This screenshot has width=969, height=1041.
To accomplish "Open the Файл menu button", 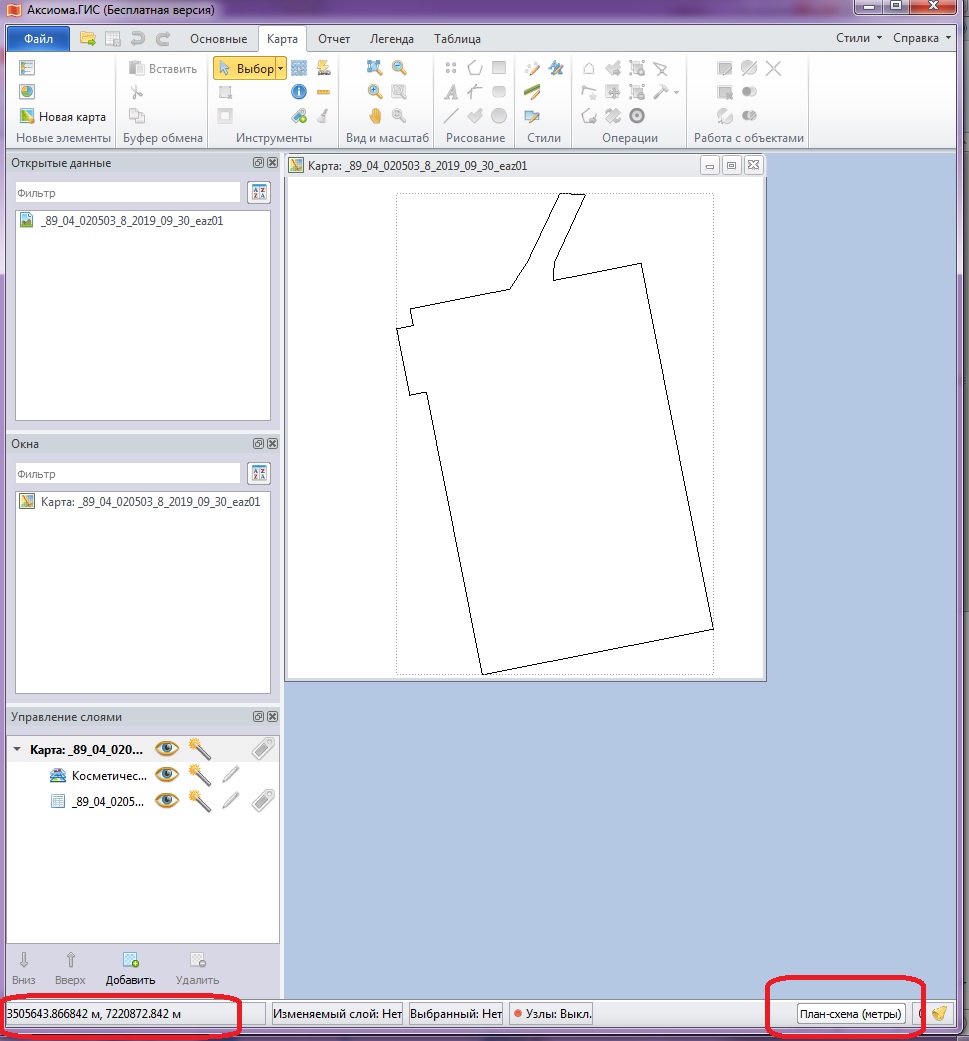I will click(38, 39).
